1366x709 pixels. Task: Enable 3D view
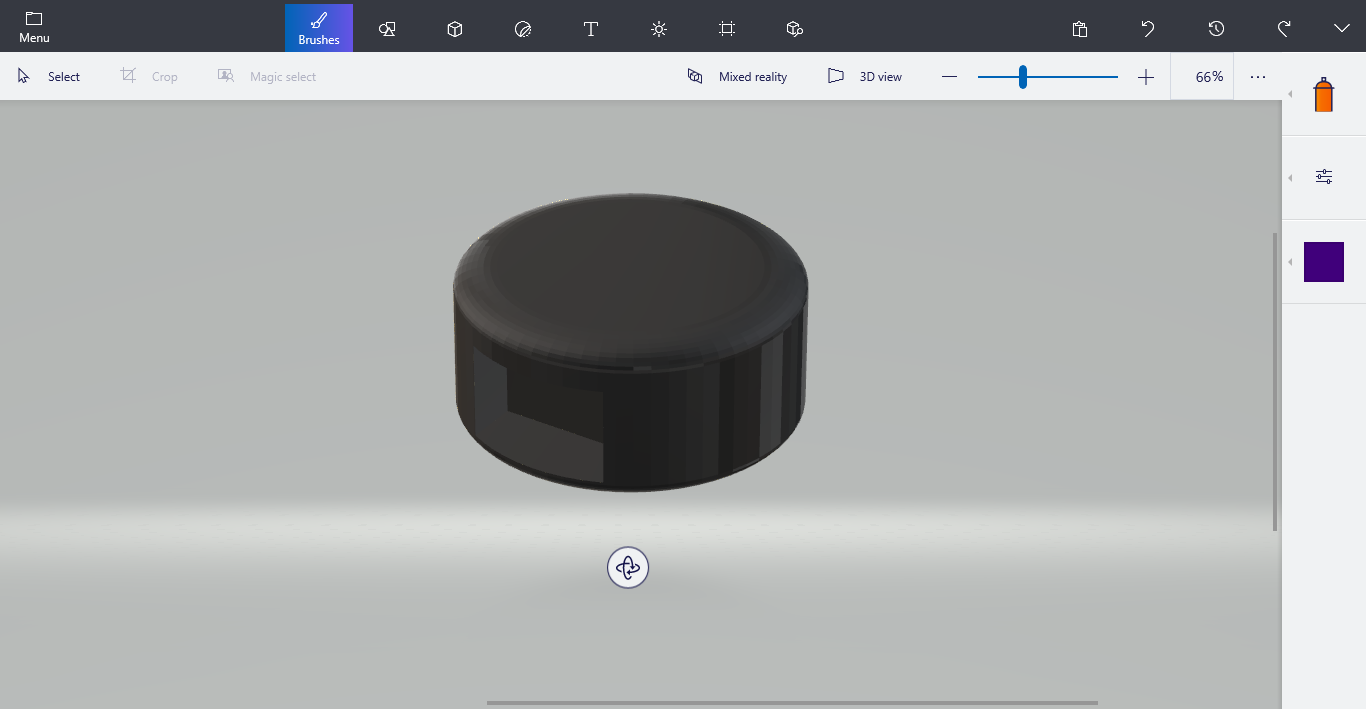(x=865, y=76)
